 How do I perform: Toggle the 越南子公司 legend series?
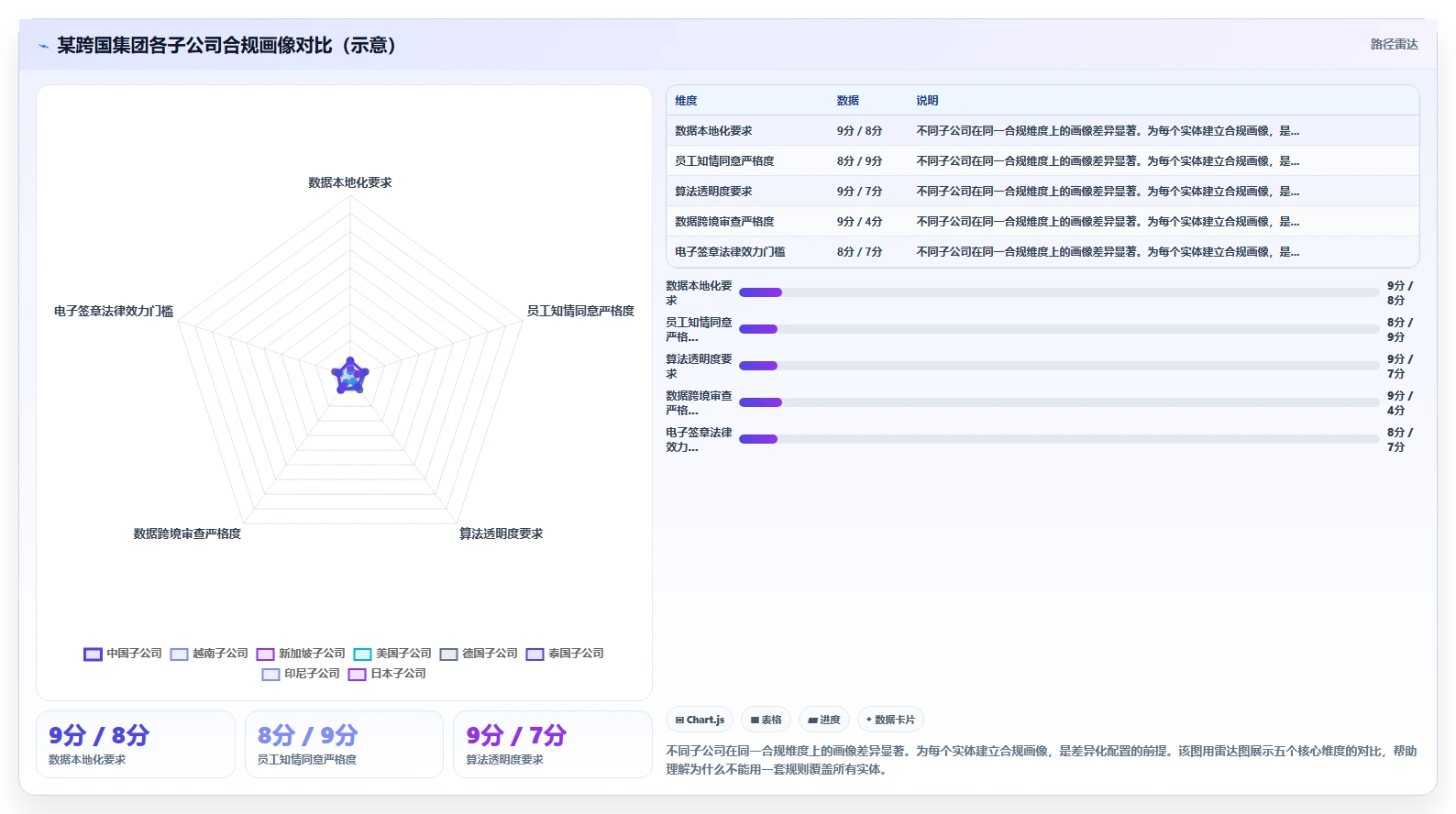click(209, 654)
